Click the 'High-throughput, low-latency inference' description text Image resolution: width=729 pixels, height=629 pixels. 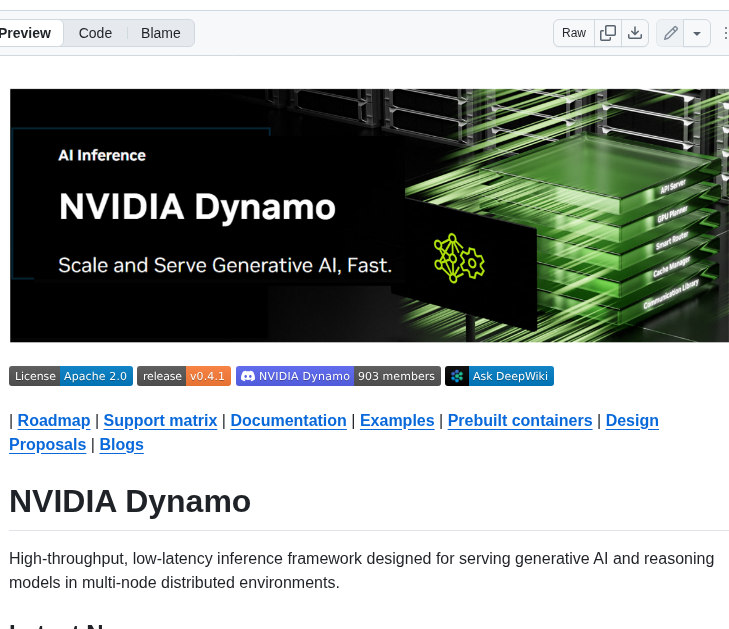[x=361, y=570]
